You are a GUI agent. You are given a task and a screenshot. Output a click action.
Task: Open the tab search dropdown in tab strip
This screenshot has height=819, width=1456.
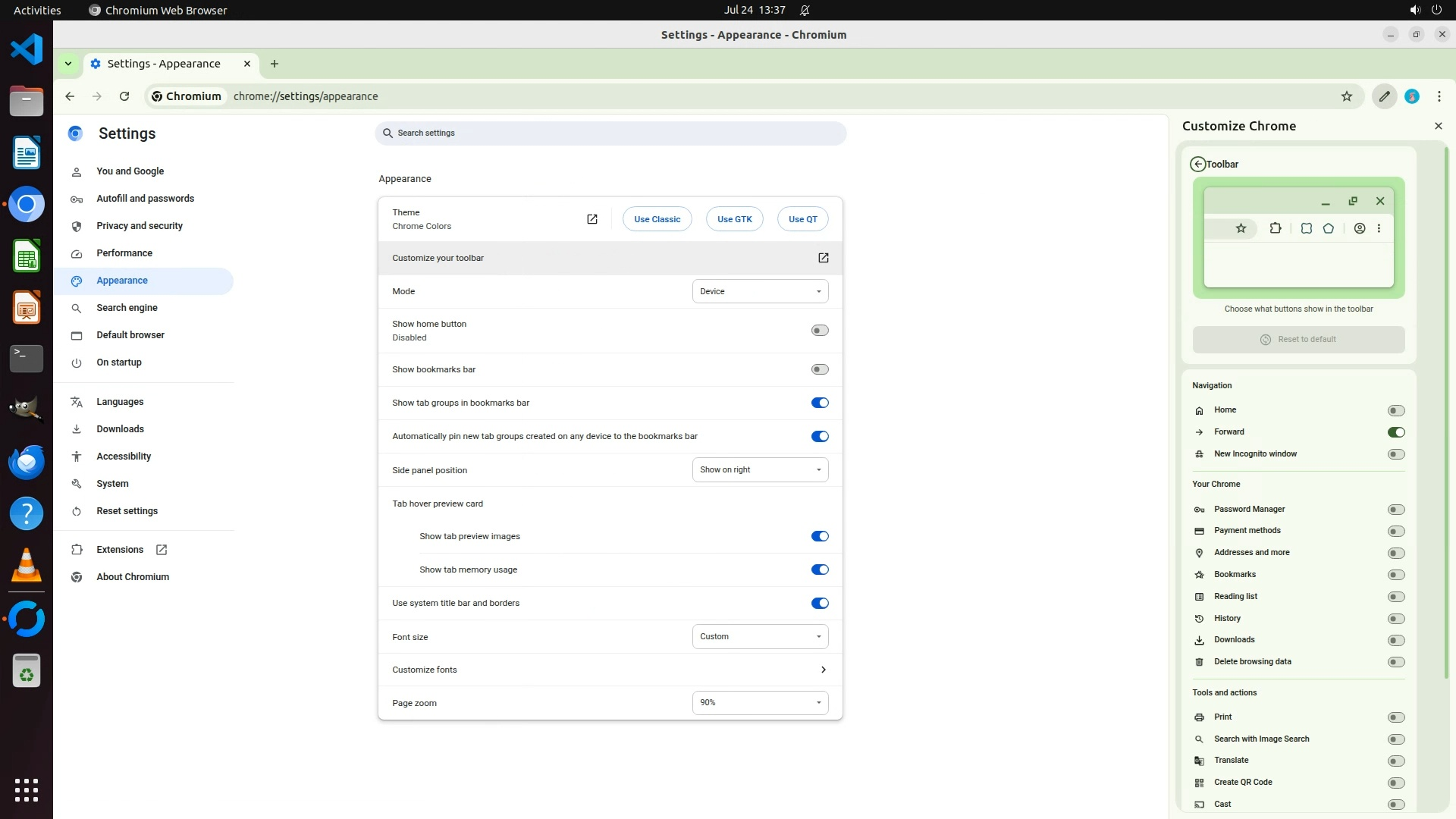point(68,64)
